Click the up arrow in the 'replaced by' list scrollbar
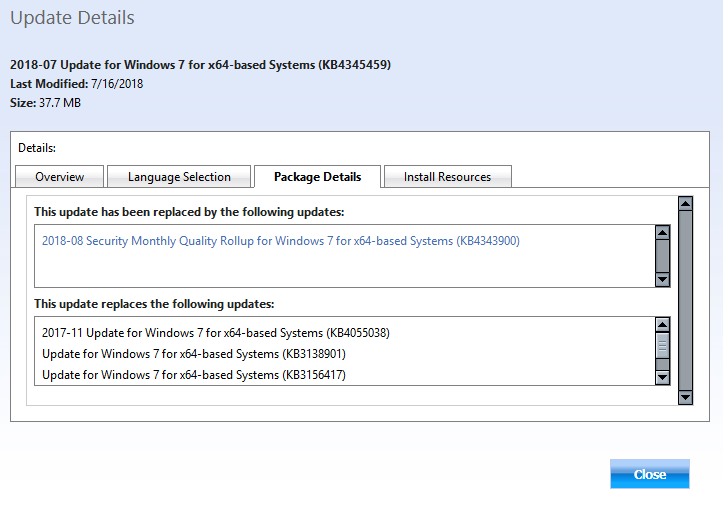Screen dimensions: 723x516 point(662,233)
